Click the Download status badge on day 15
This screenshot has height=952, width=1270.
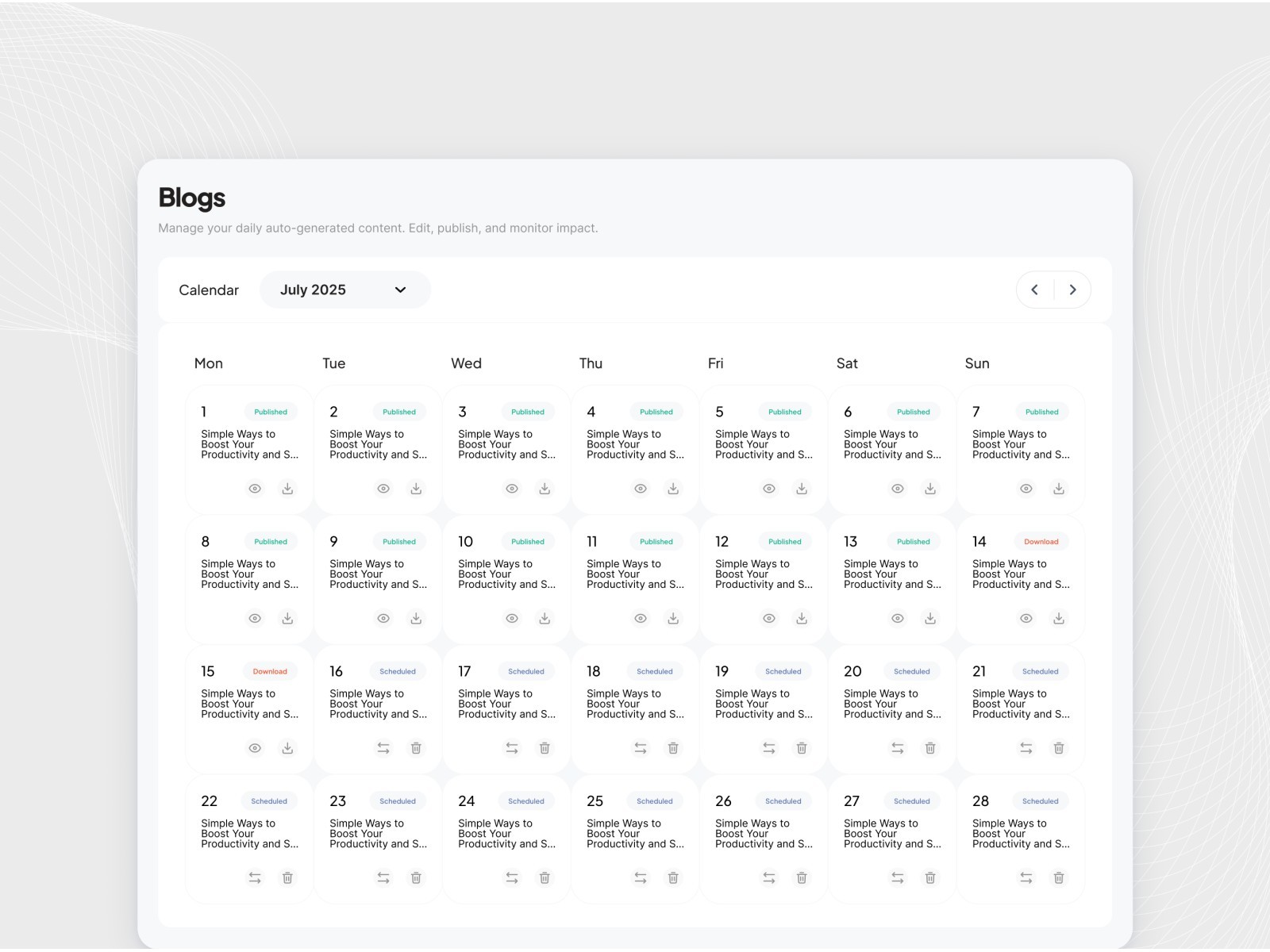[270, 671]
